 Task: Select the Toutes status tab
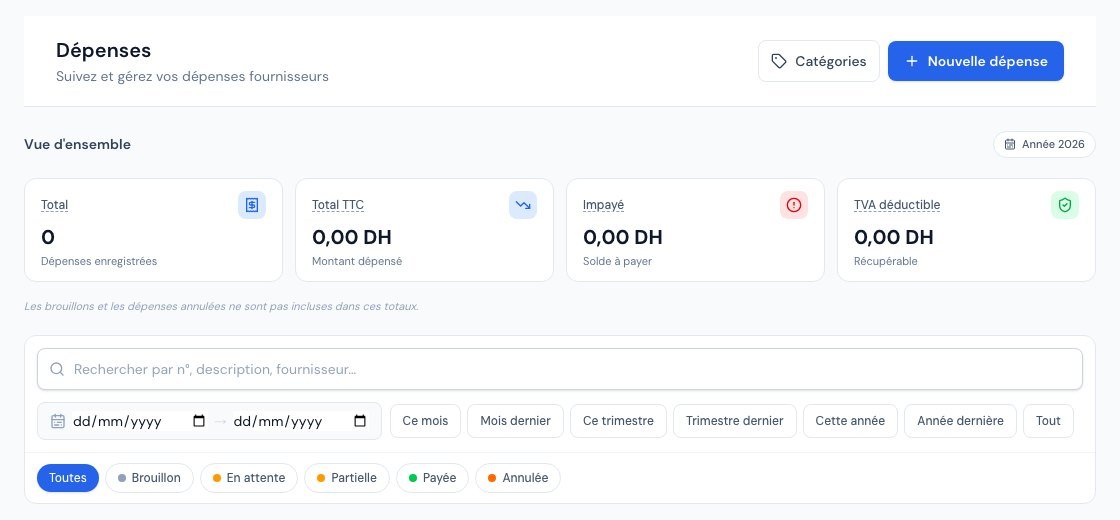pyautogui.click(x=68, y=478)
